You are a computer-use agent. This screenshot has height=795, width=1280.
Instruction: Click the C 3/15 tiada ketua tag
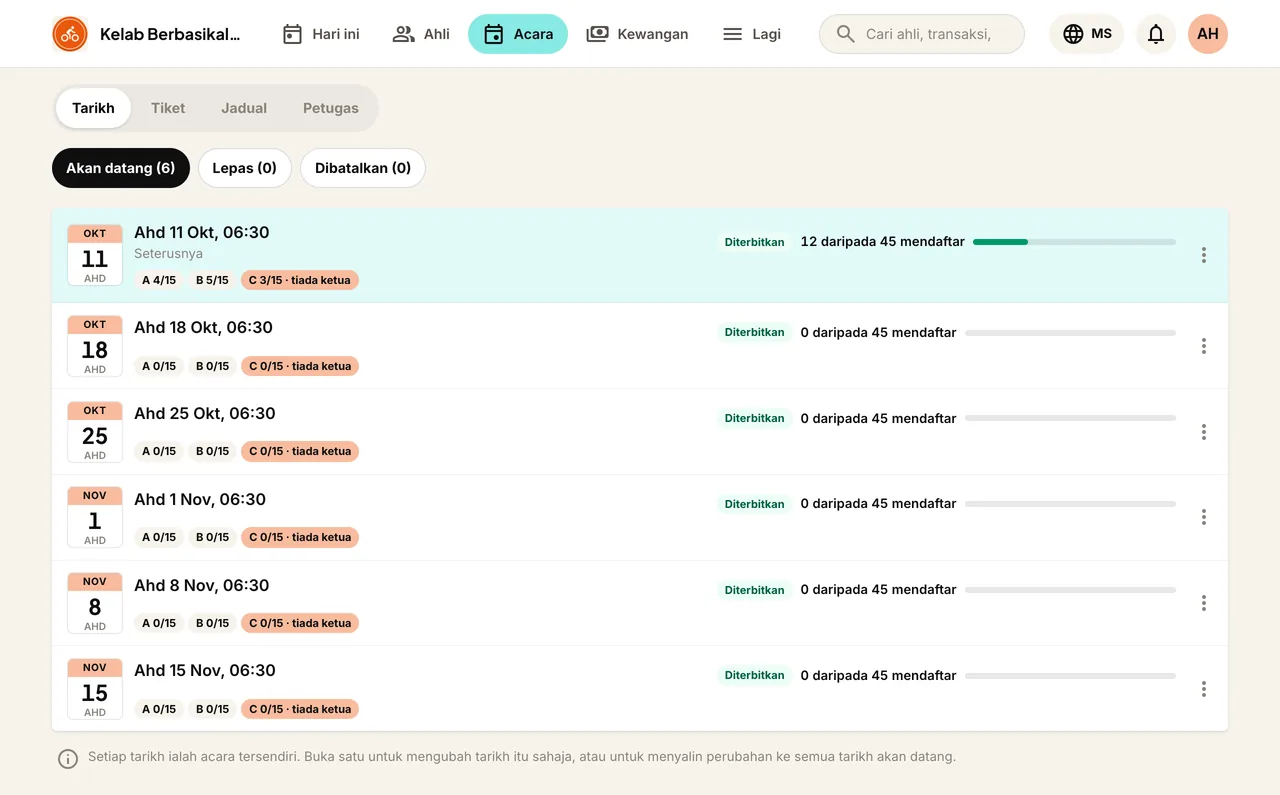click(300, 280)
